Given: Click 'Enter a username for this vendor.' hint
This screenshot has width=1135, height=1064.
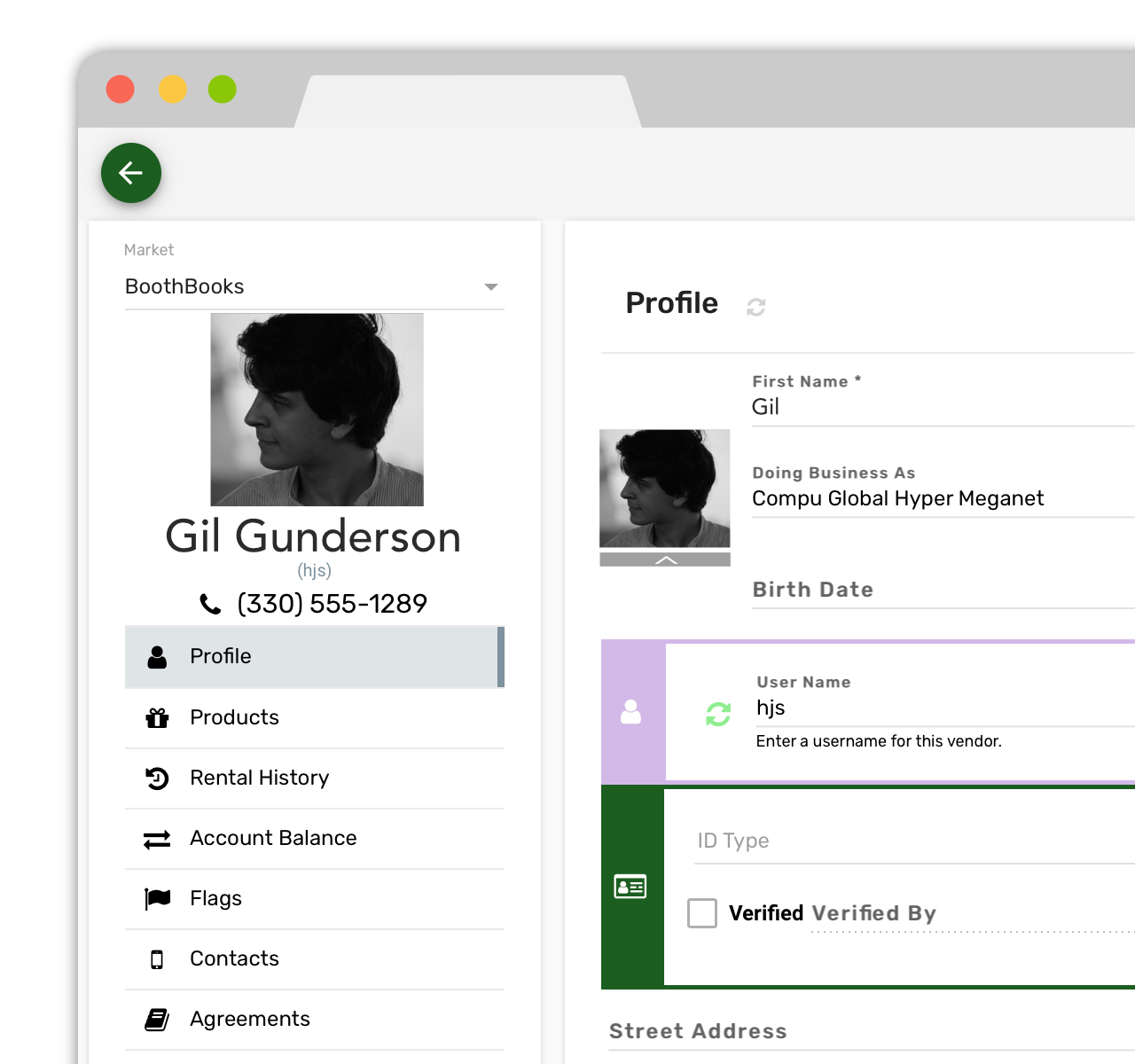Looking at the screenshot, I should point(879,741).
